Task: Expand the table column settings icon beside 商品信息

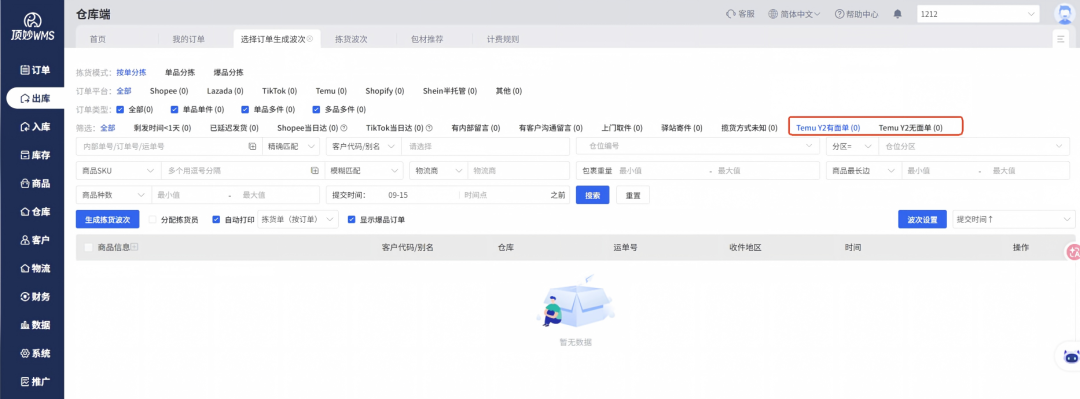Action: click(x=134, y=247)
